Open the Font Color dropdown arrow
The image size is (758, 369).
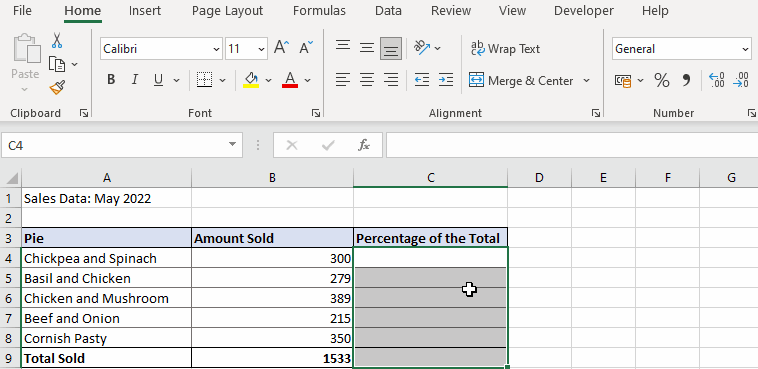(307, 80)
